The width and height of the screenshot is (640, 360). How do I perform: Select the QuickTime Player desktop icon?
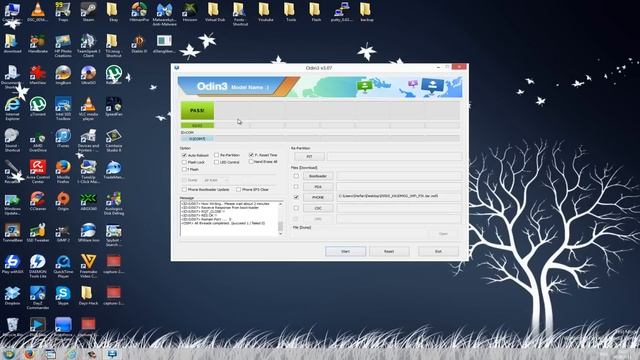click(x=63, y=266)
